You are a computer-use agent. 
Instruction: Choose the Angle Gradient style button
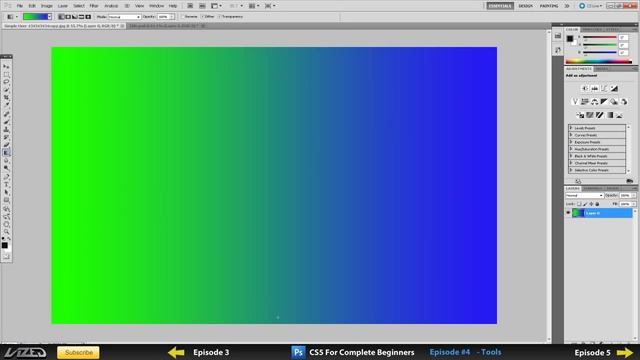(x=75, y=17)
